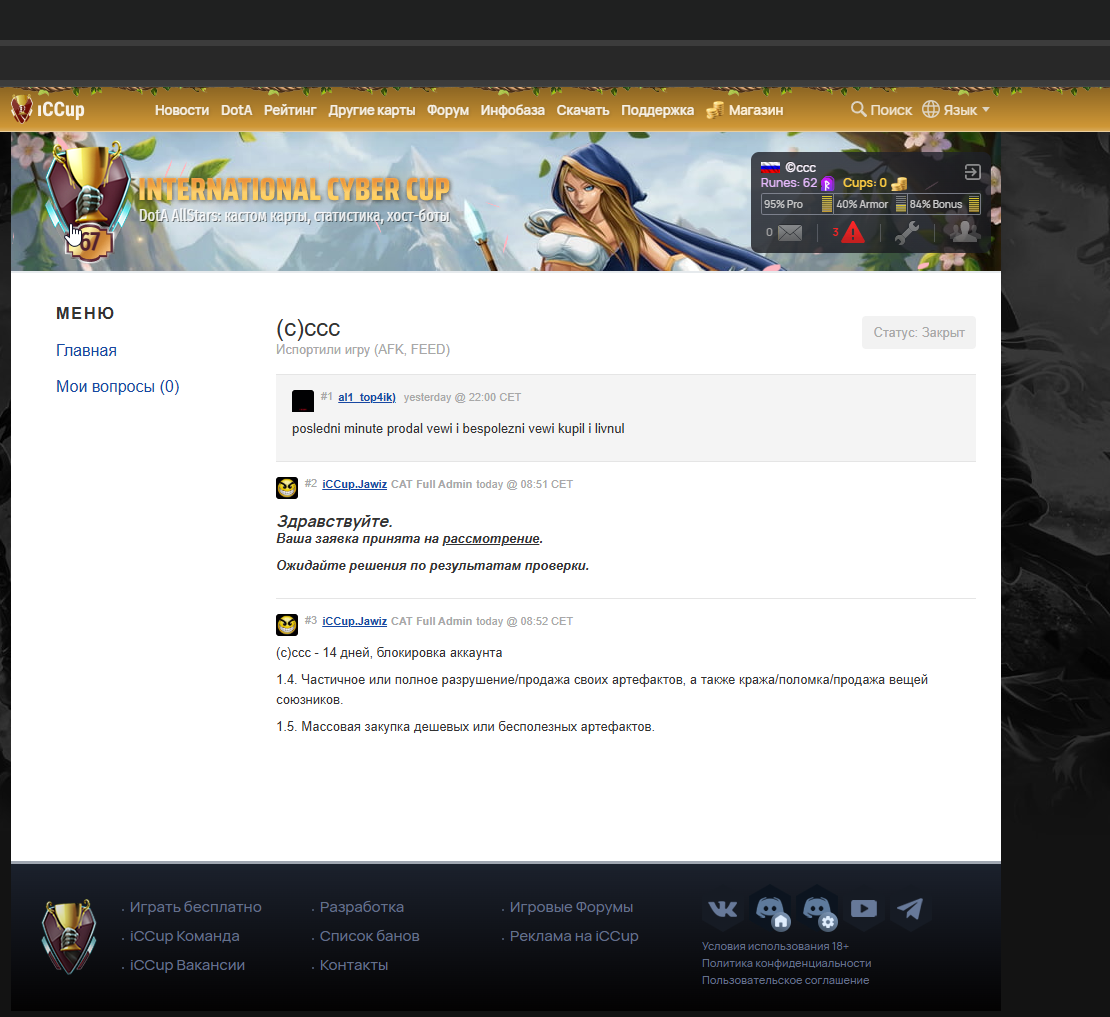The width and height of the screenshot is (1110, 1017).
Task: Open Мои вопросы (0)
Action: click(x=118, y=386)
